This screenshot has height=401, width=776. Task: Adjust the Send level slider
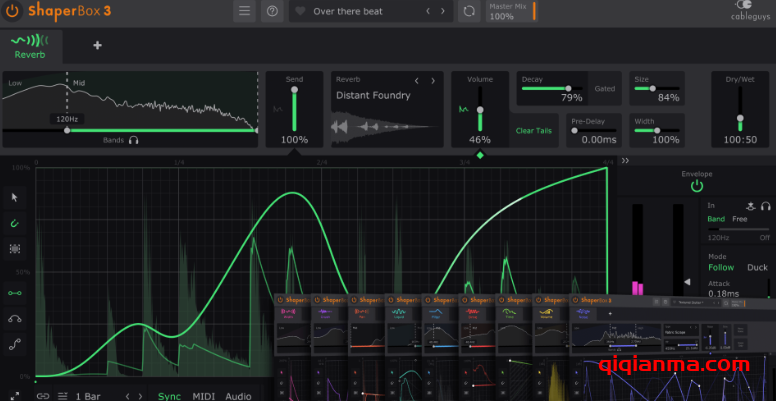pos(294,110)
